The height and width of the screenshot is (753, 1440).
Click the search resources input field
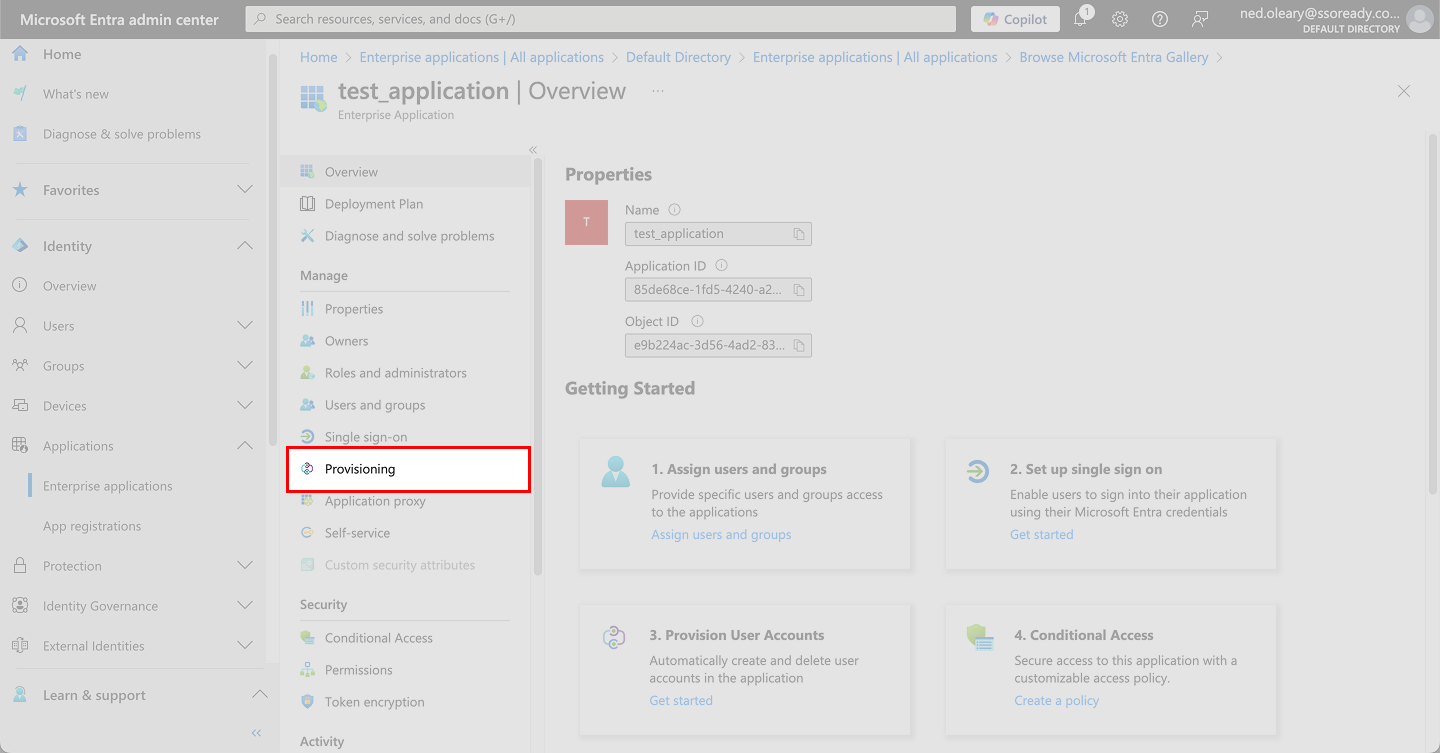601,19
